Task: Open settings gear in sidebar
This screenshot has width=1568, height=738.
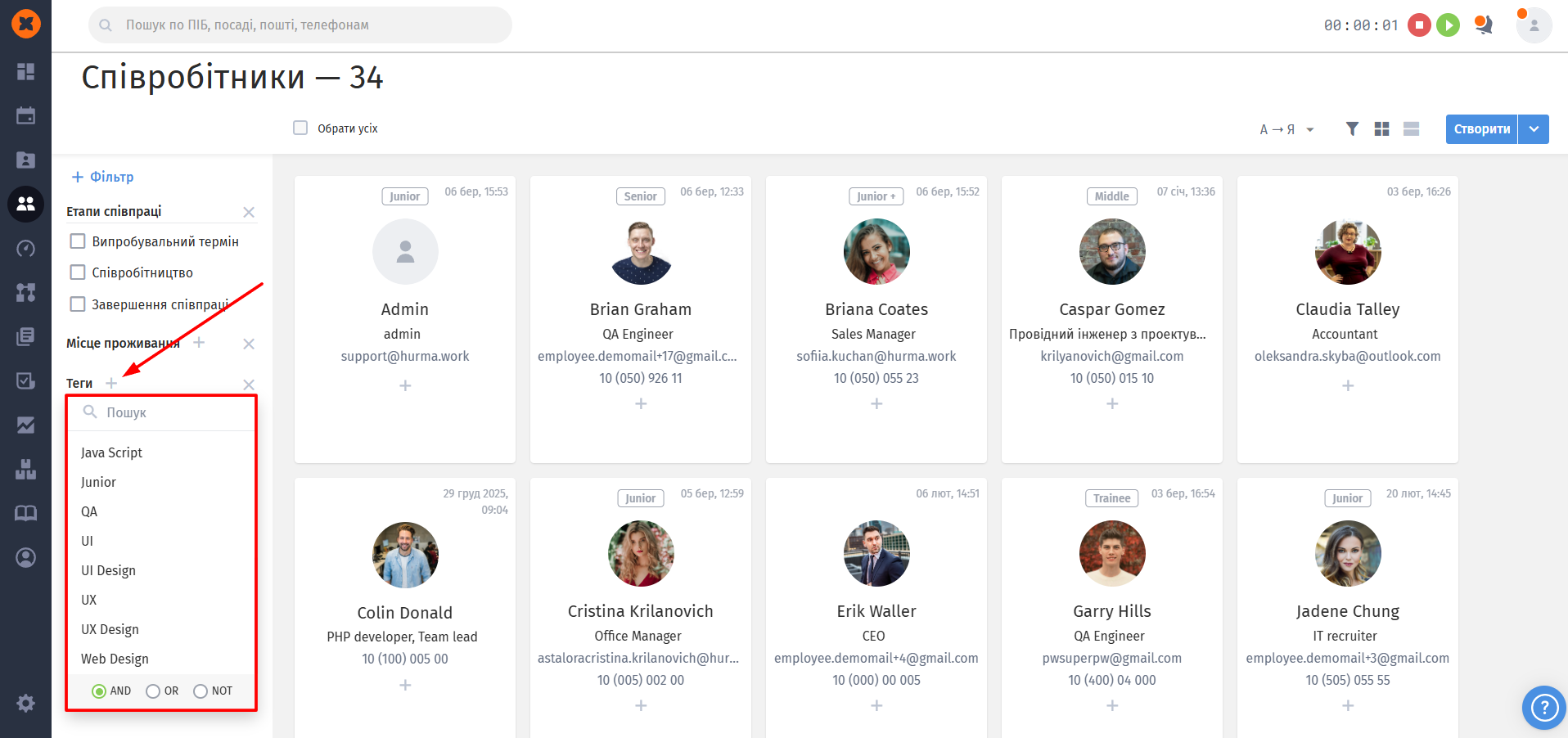Action: tap(25, 703)
